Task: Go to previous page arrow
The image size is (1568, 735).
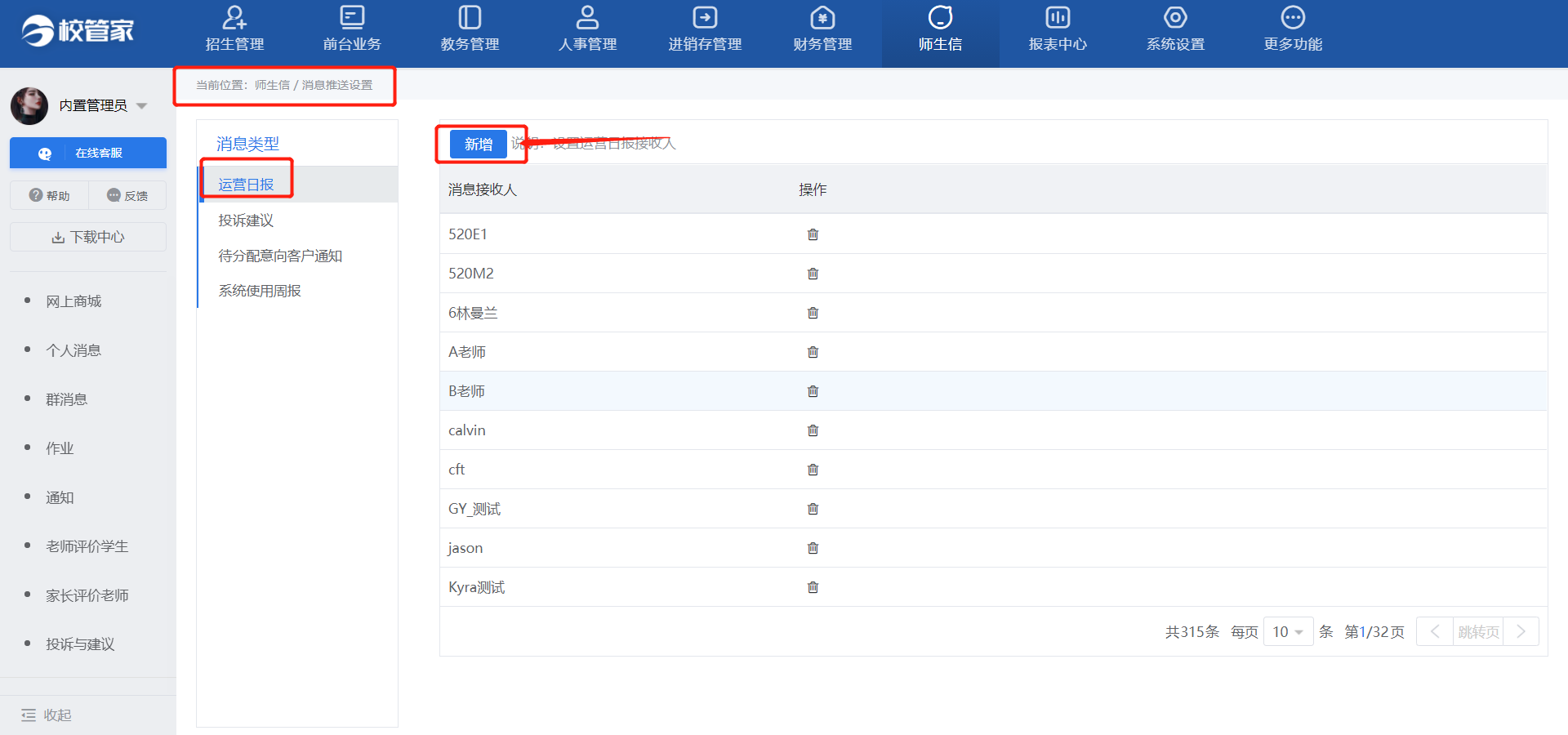Action: [x=1435, y=631]
